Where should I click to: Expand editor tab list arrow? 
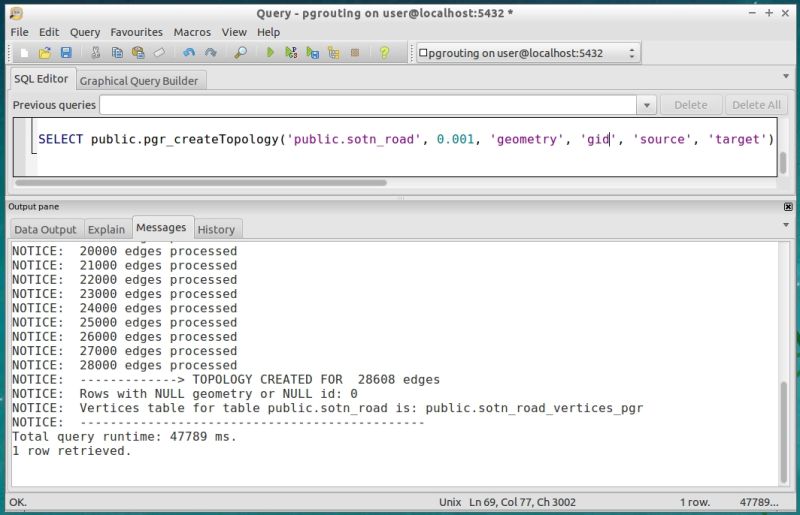[x=786, y=77]
